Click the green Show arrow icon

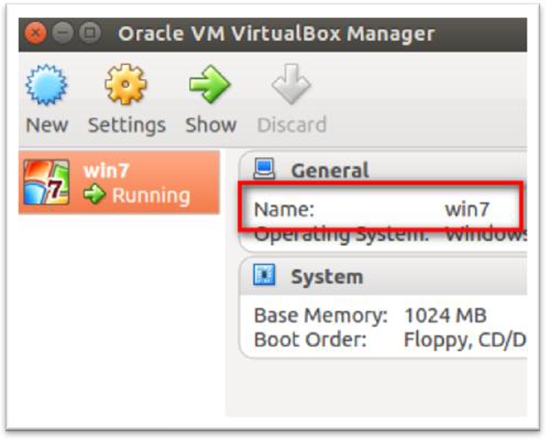click(209, 84)
